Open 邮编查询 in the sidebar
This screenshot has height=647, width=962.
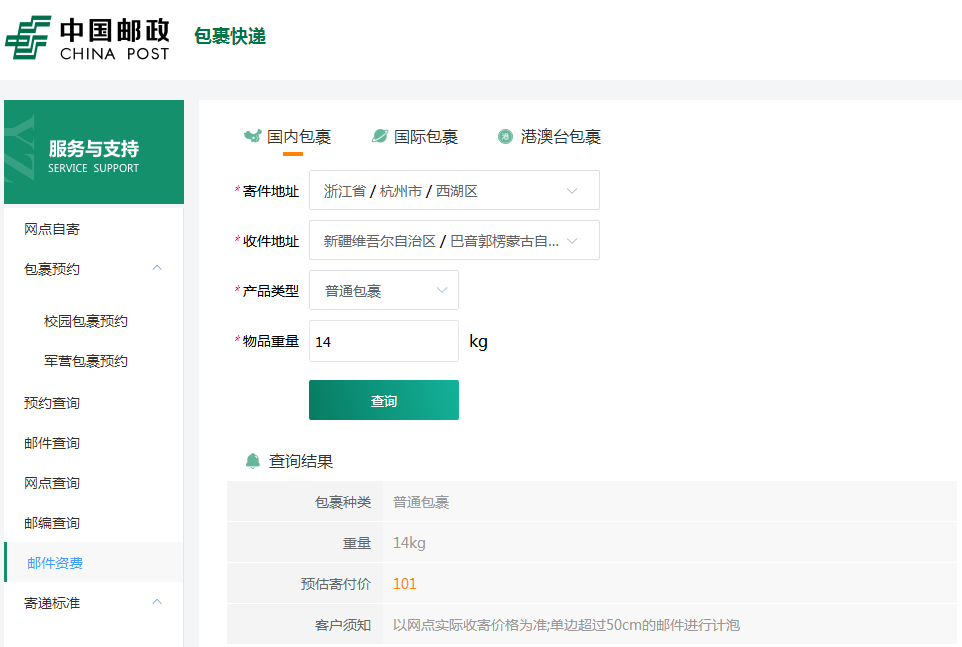pos(52,523)
